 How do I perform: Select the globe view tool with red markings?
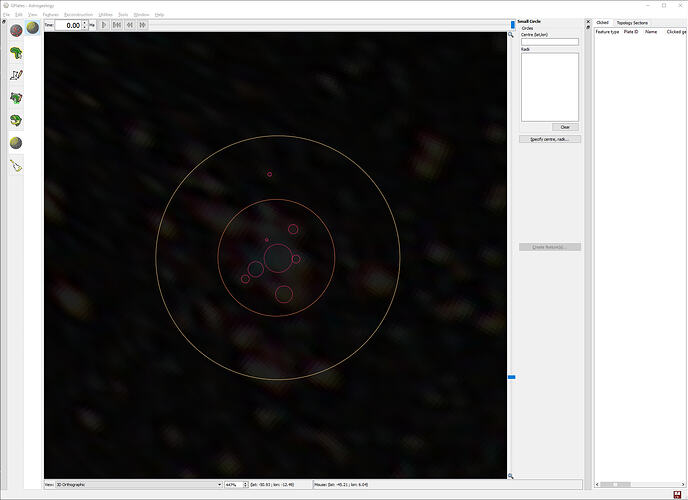pos(16,30)
